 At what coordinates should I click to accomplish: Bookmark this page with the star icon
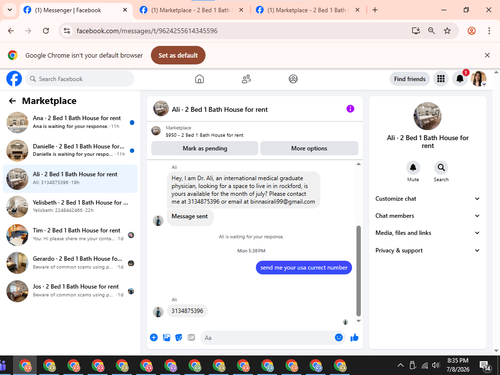coord(447,31)
